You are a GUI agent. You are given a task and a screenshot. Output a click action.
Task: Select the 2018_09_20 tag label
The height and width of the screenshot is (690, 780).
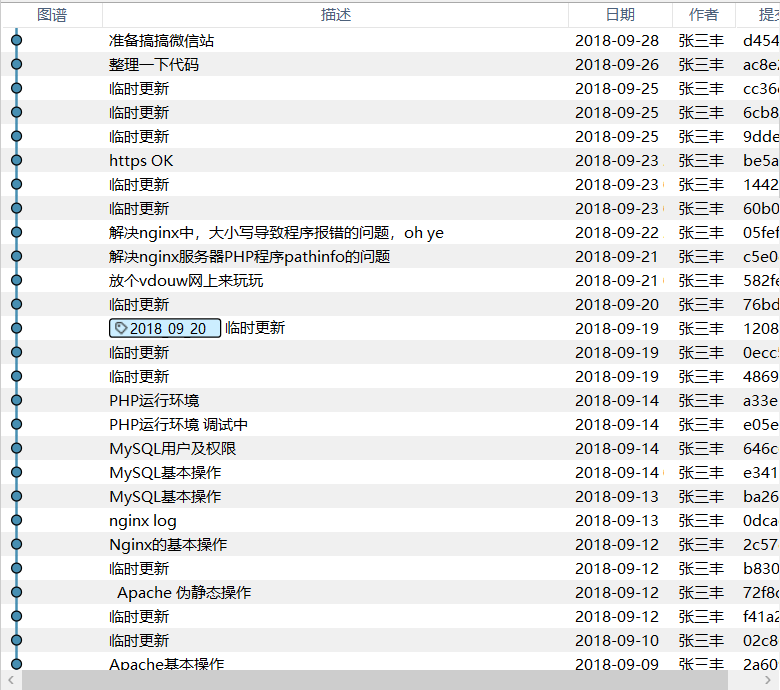(x=166, y=329)
